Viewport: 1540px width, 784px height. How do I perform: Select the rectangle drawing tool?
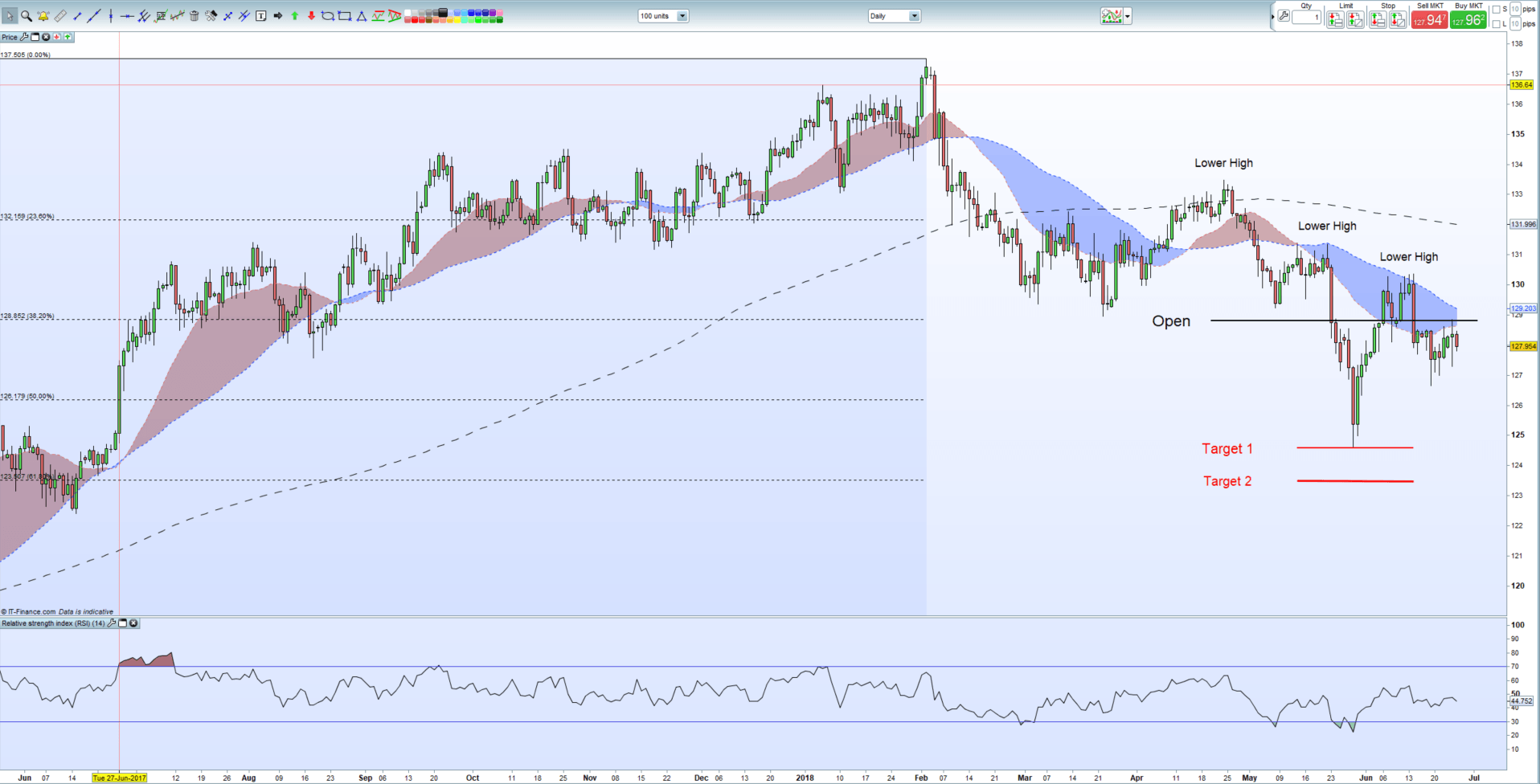click(345, 16)
